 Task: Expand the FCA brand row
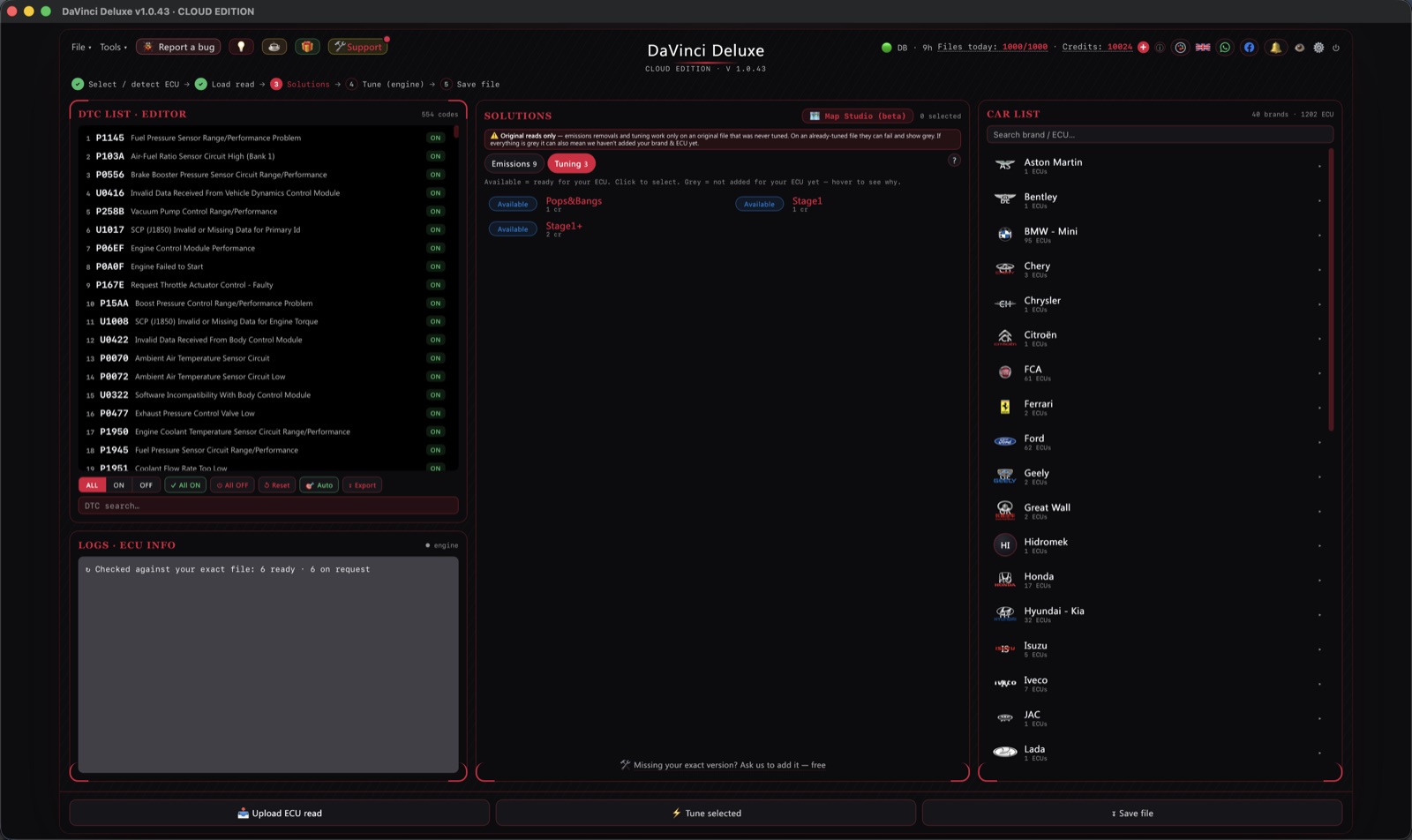point(1159,372)
